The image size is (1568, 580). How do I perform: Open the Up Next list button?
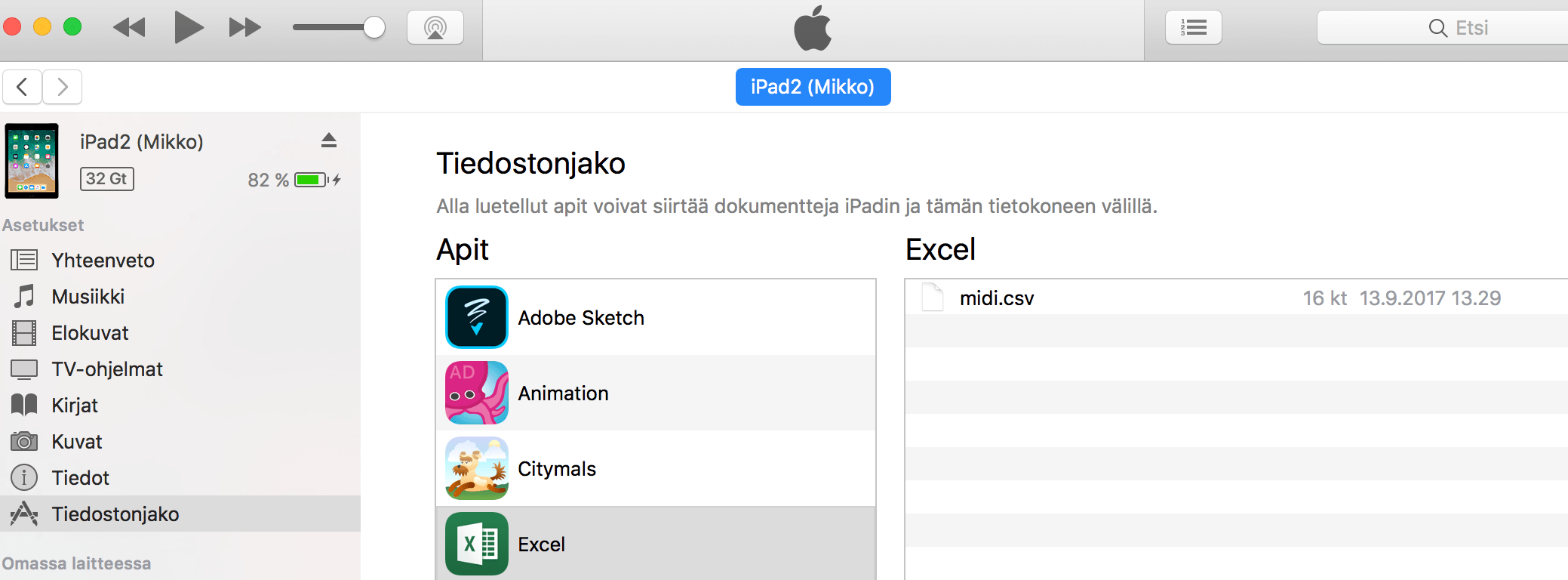(x=1193, y=28)
